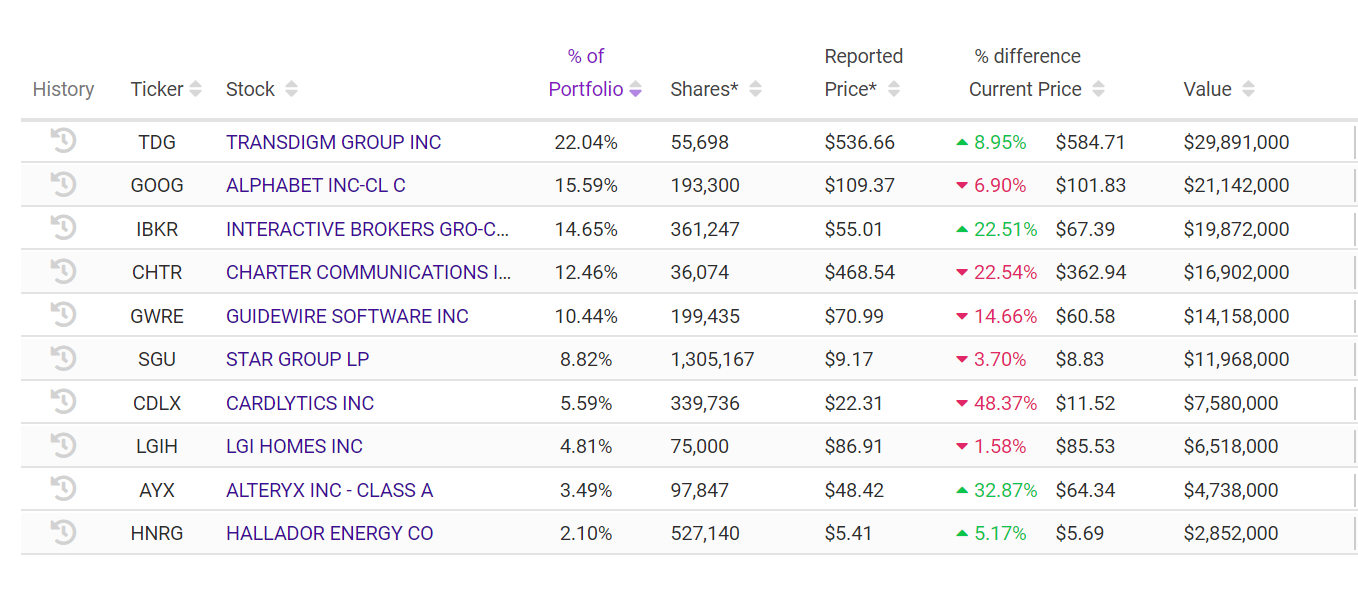Open the TRANSDIGM GROUP INC stock link
This screenshot has height=598, width=1358.
pyautogui.click(x=333, y=142)
